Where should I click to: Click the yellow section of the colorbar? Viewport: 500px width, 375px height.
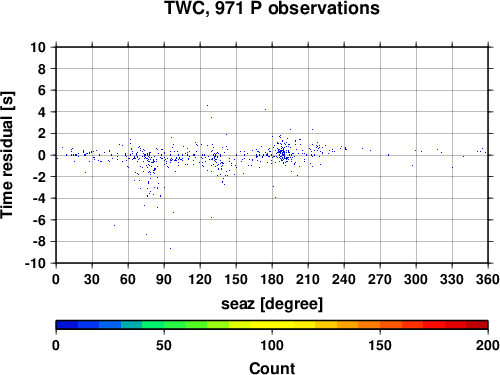[272, 325]
